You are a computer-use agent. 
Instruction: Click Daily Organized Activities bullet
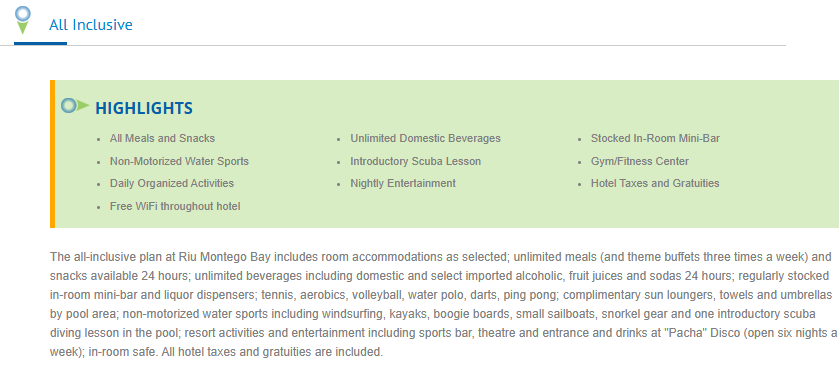coord(172,183)
